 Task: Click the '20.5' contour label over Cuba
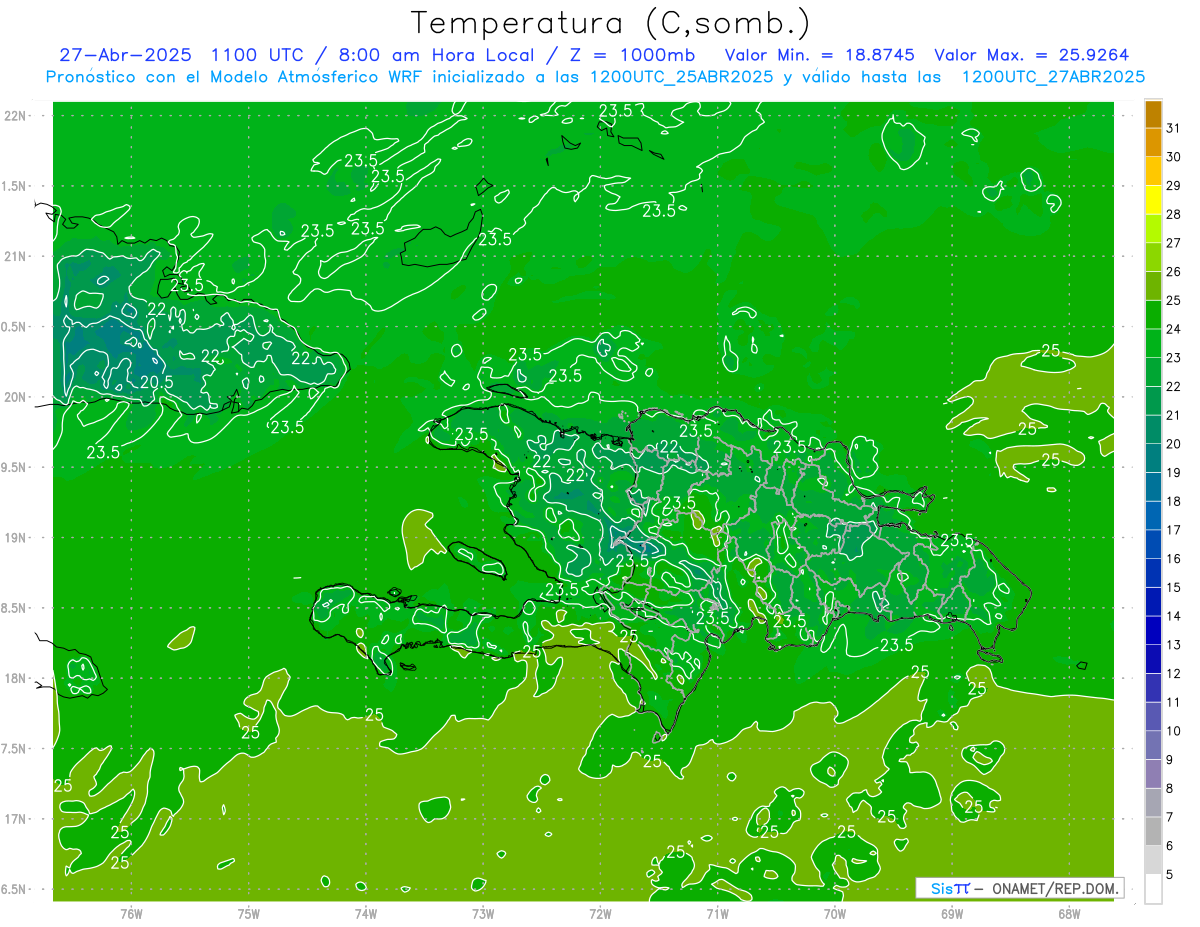pos(156,382)
